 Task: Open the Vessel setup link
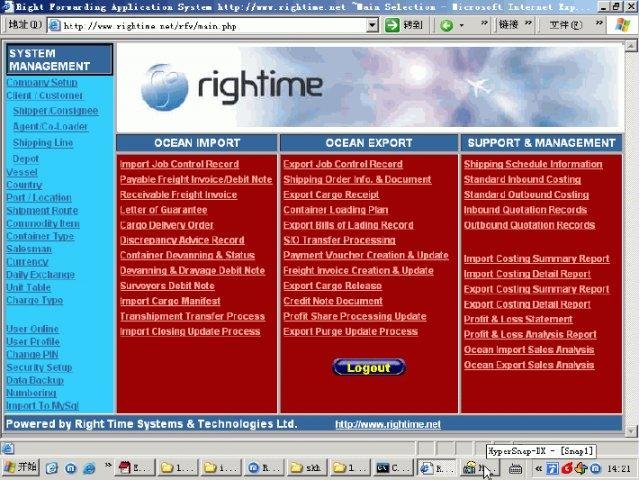[x=22, y=172]
